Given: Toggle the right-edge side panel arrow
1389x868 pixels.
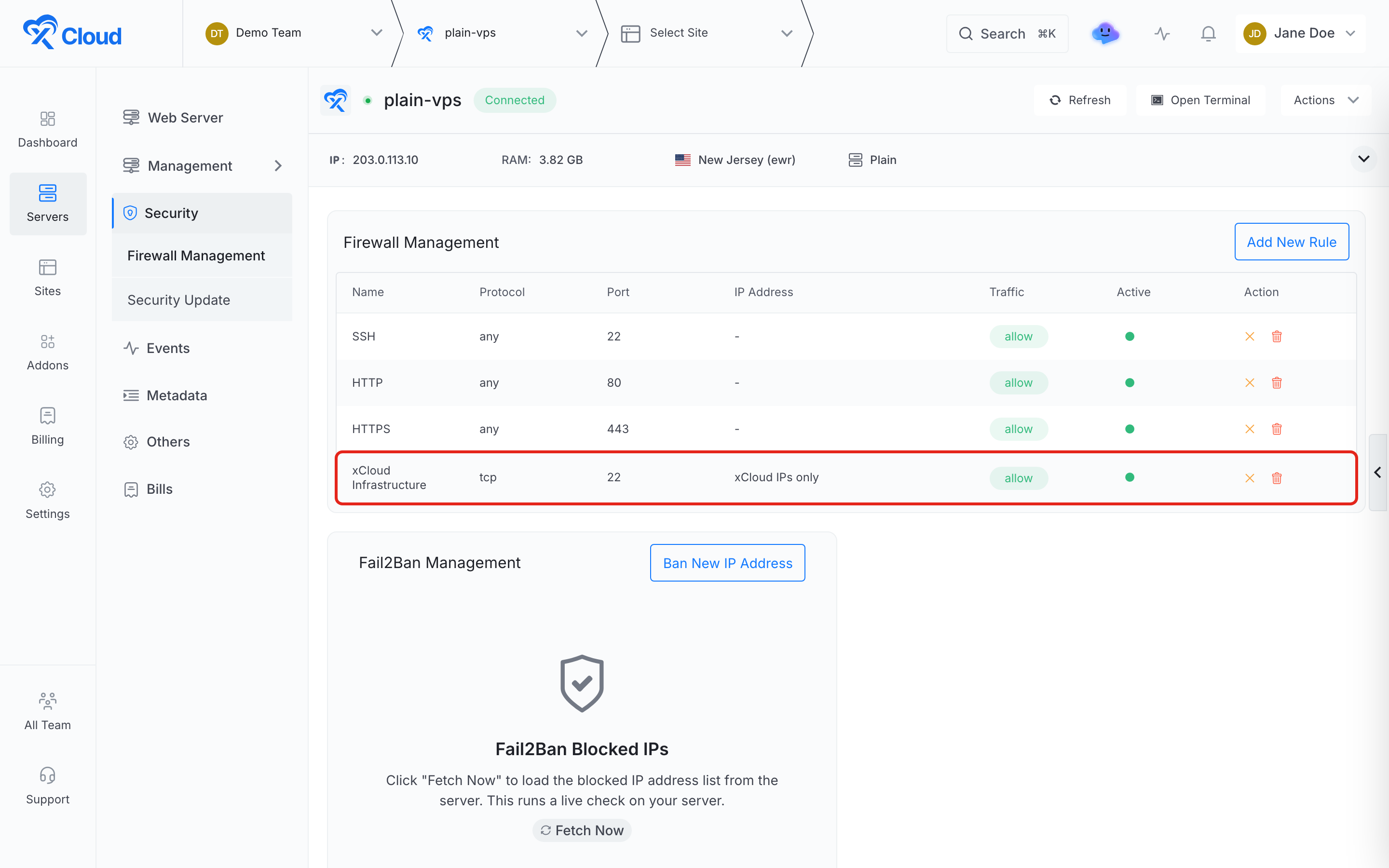Looking at the screenshot, I should (1377, 473).
